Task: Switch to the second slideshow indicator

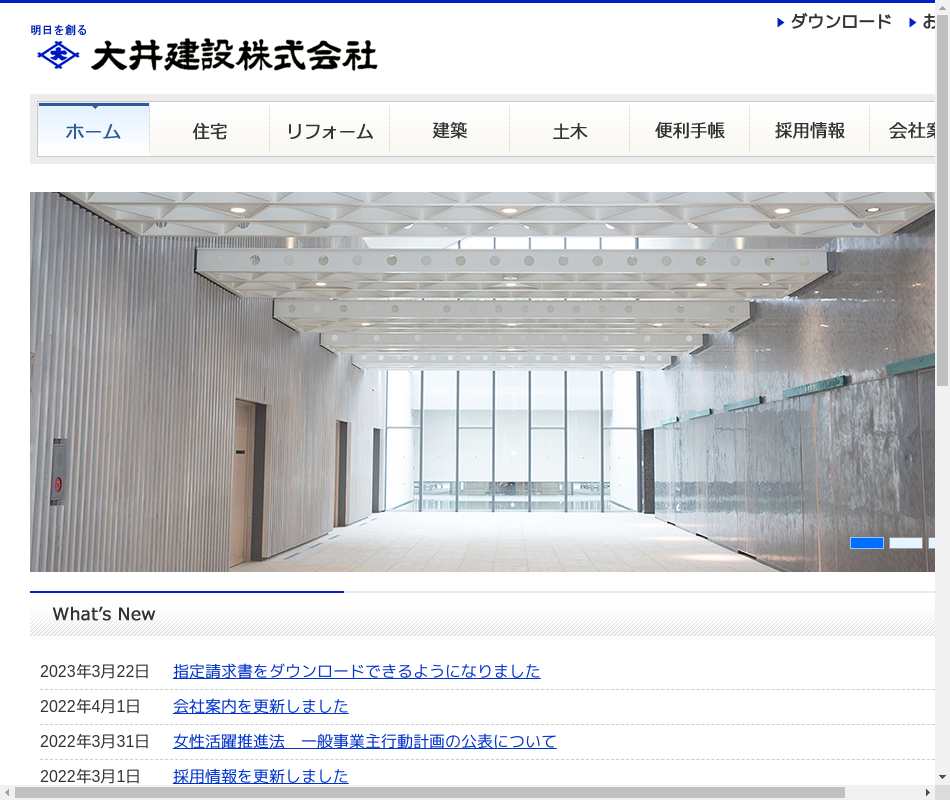Action: [x=906, y=543]
